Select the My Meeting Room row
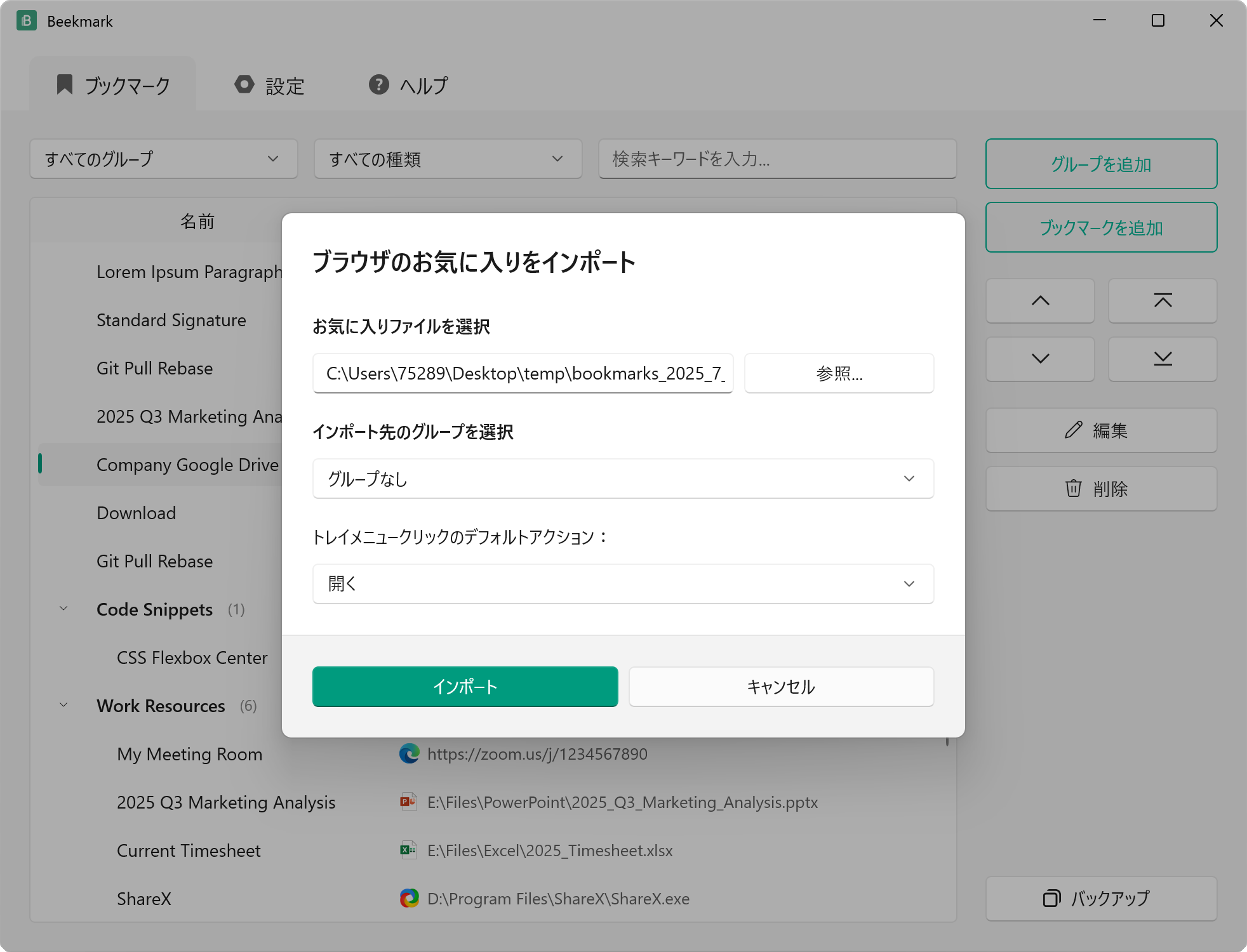This screenshot has height=952, width=1247. point(493,754)
